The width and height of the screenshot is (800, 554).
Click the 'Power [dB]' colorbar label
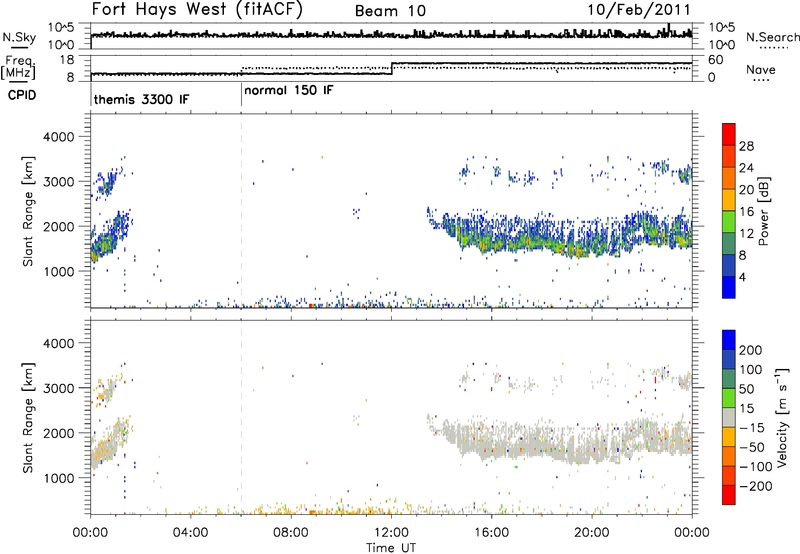point(763,211)
